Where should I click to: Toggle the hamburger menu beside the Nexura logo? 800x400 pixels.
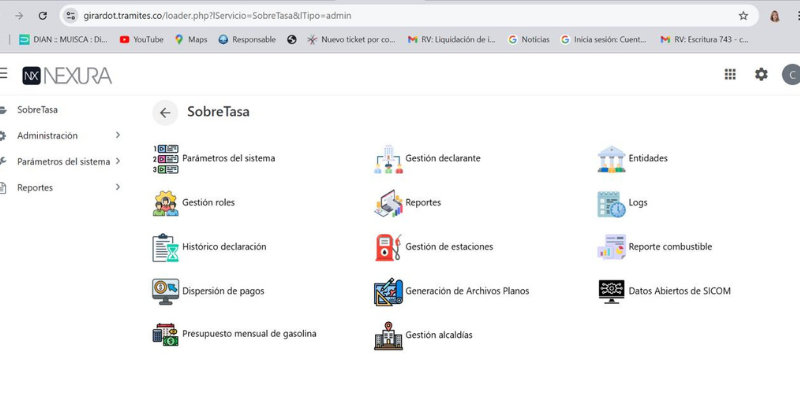click(x=4, y=74)
